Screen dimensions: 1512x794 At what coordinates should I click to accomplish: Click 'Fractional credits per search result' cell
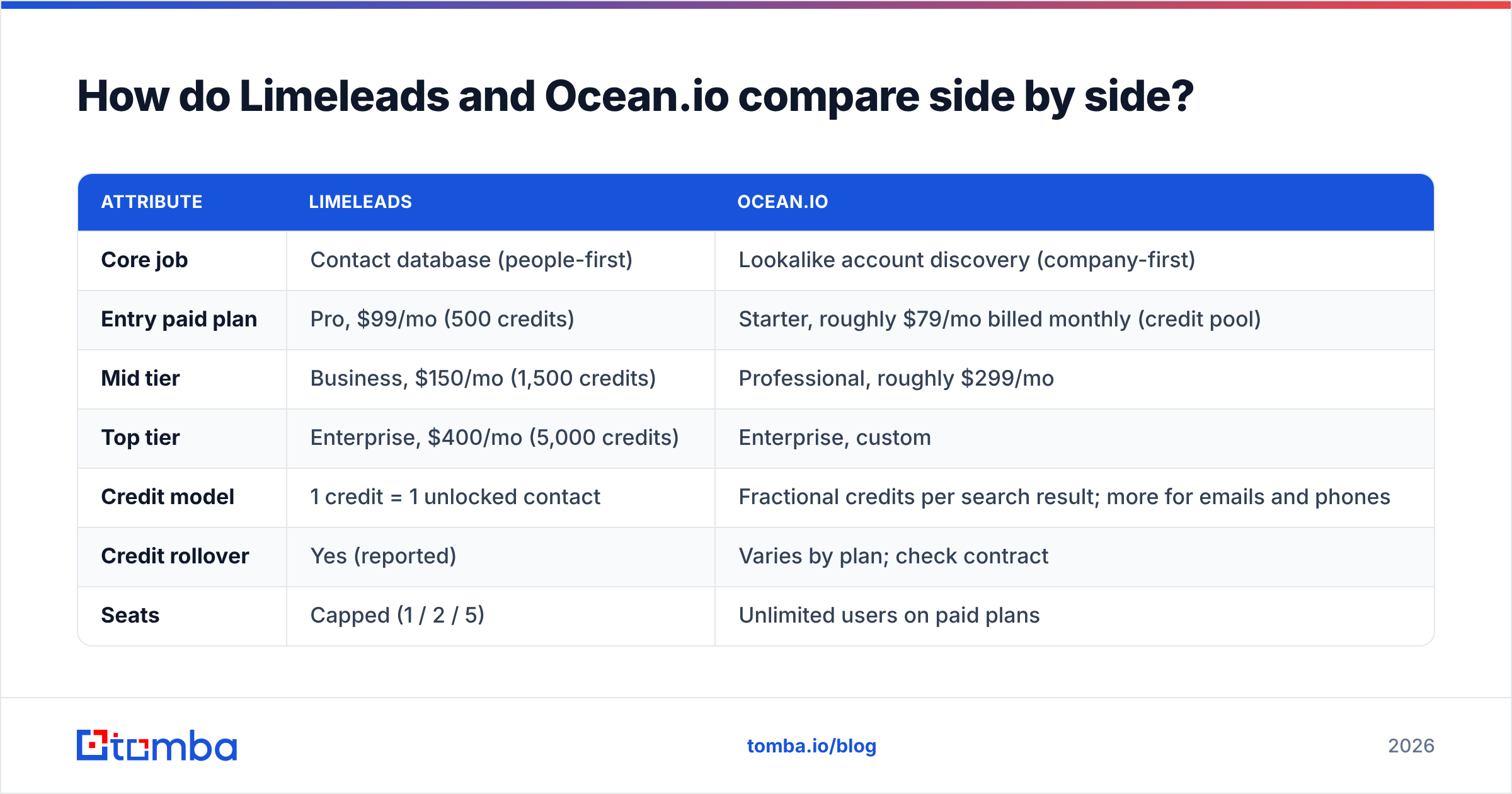point(1064,497)
